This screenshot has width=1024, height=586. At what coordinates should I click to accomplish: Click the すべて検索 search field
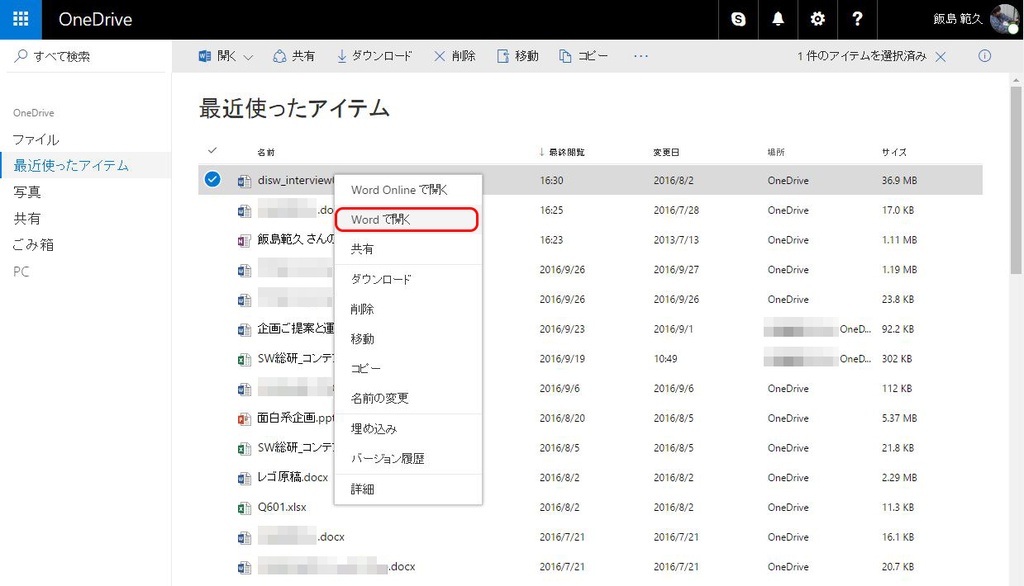click(88, 56)
